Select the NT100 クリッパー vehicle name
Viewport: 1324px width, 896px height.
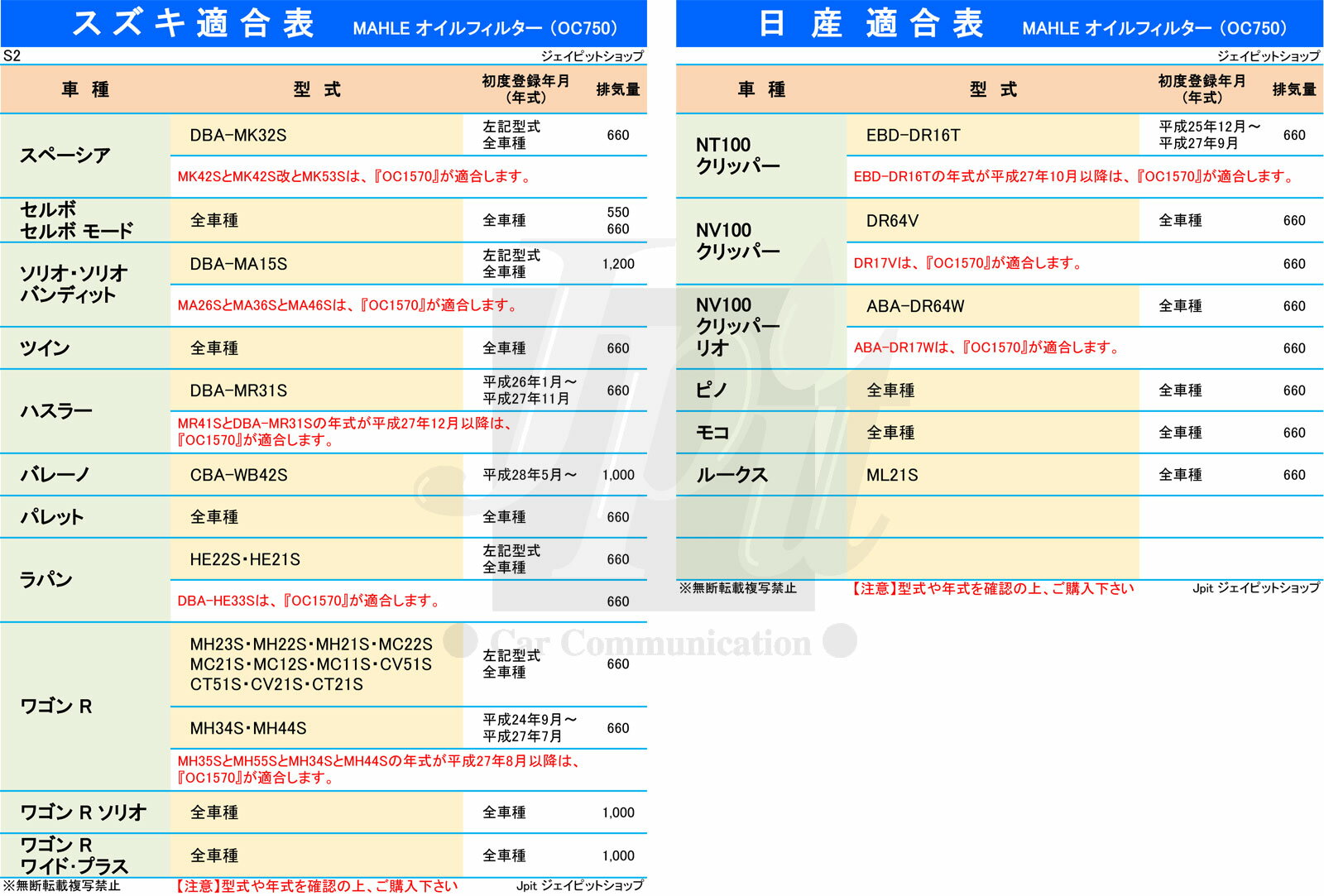pyautogui.click(x=738, y=156)
